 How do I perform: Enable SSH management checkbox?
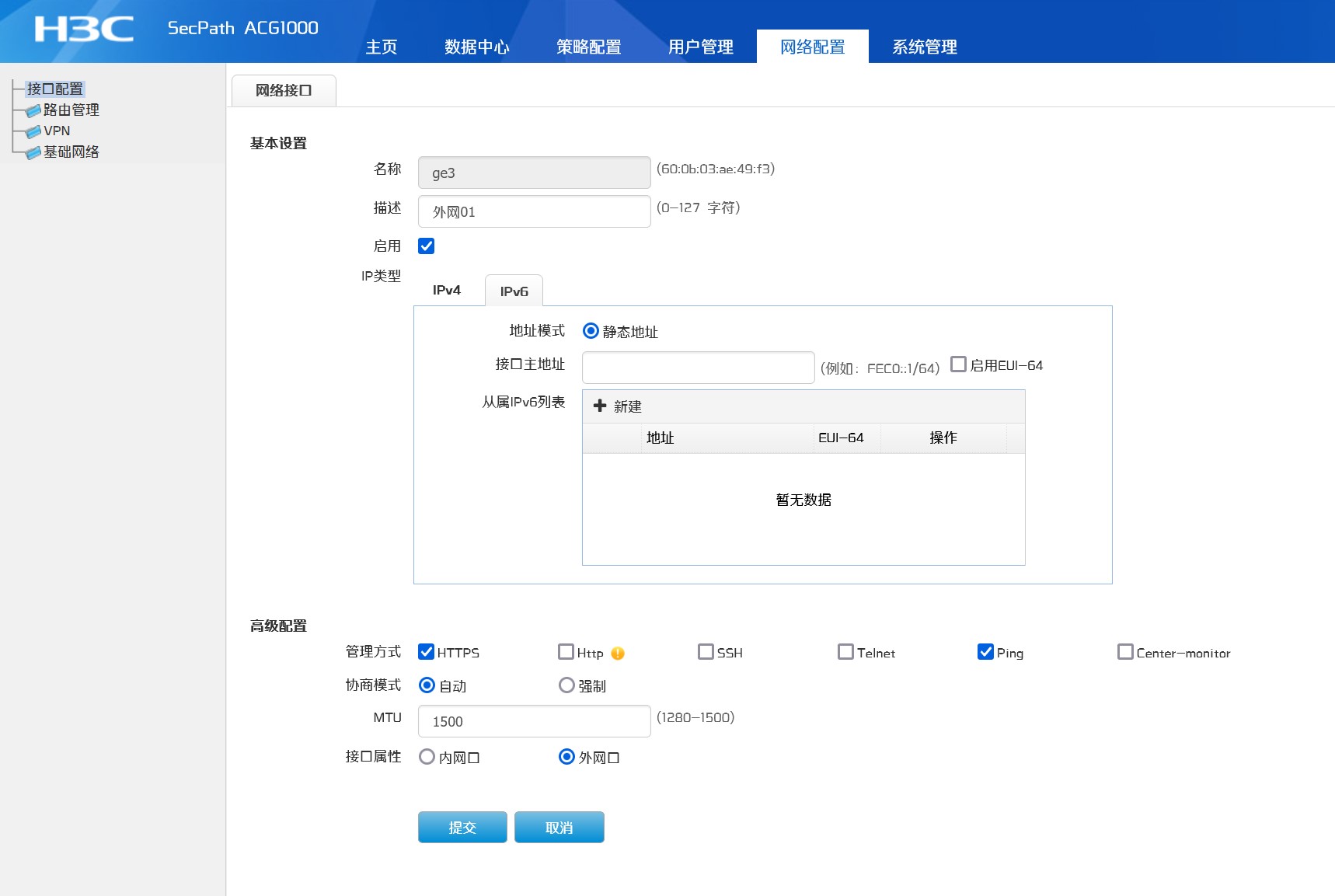click(706, 652)
